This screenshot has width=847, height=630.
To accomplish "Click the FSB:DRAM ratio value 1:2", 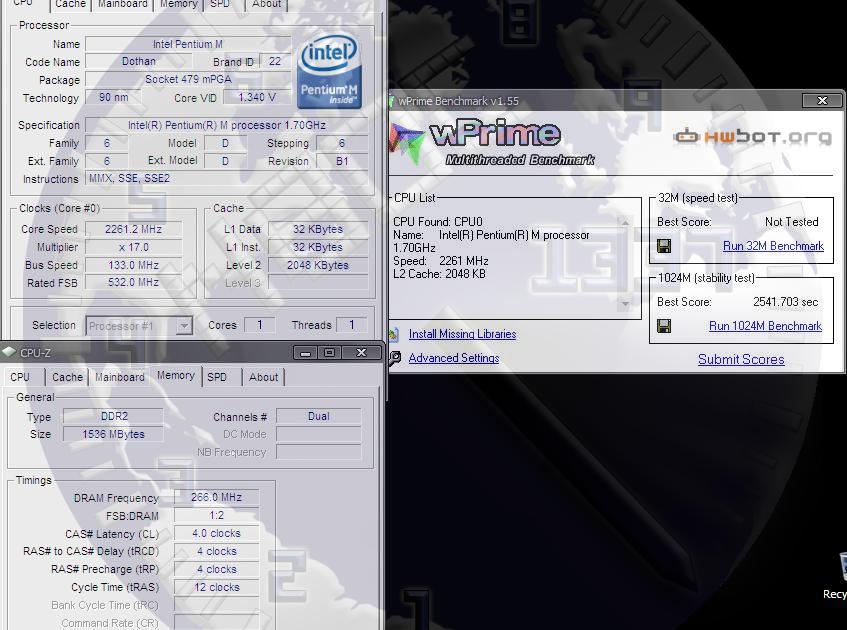I will coord(217,515).
